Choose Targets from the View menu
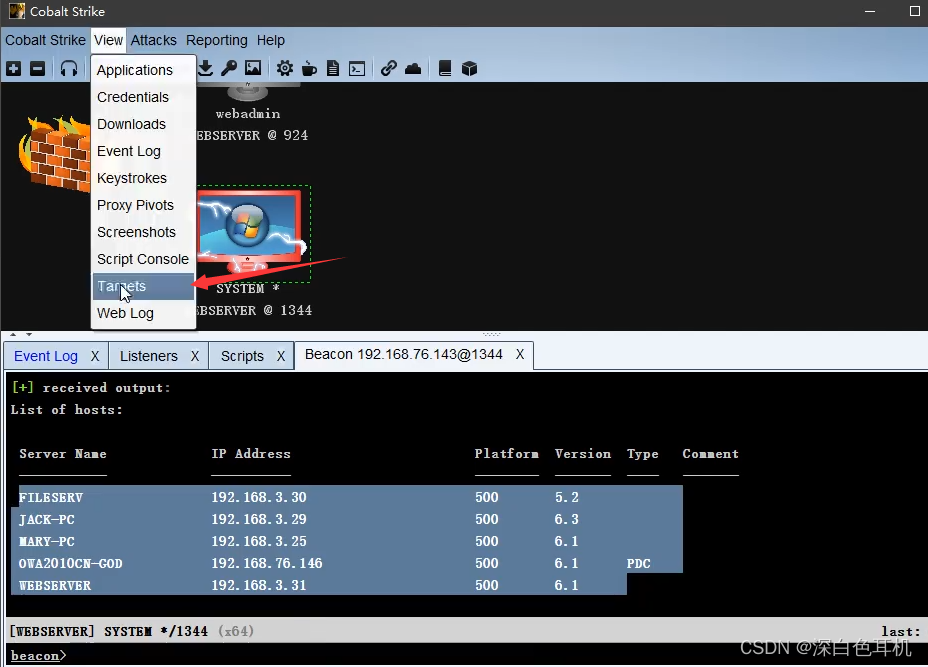The width and height of the screenshot is (928, 667). [x=143, y=286]
